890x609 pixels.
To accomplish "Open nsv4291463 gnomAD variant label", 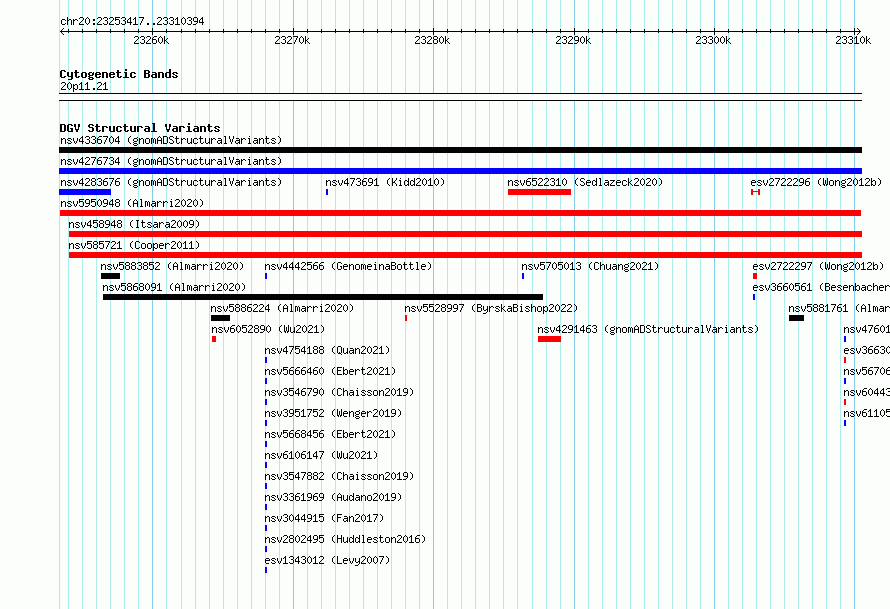I will 648,329.
